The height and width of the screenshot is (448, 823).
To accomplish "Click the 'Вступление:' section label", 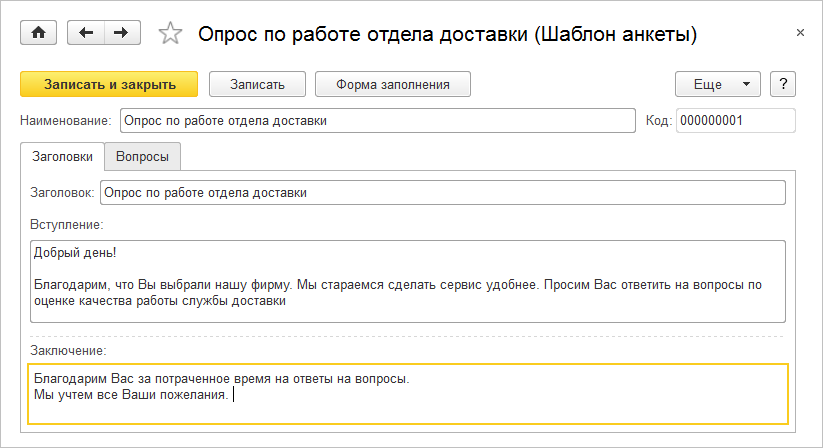I will 67,225.
